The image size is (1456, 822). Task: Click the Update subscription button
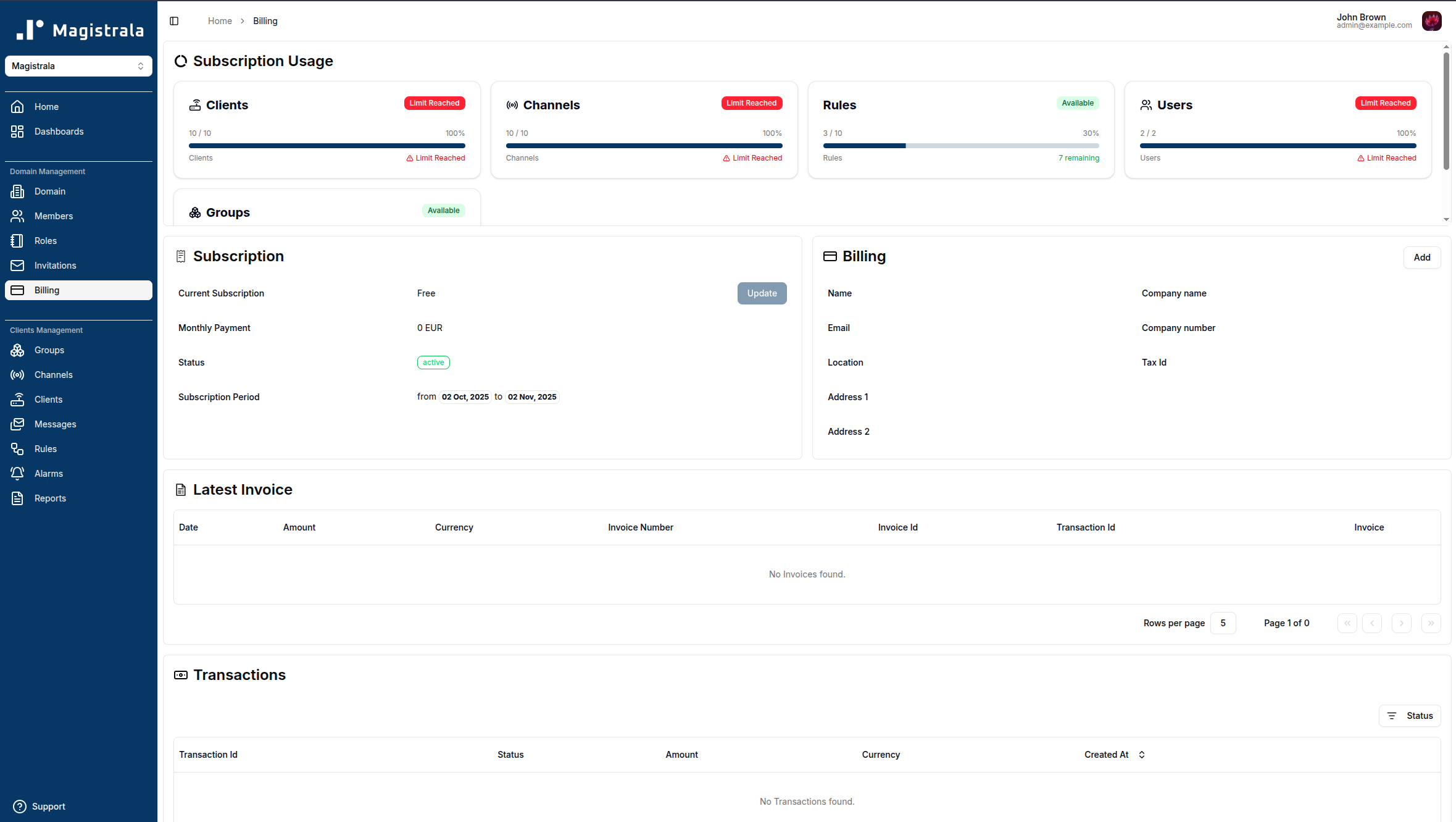click(x=762, y=293)
